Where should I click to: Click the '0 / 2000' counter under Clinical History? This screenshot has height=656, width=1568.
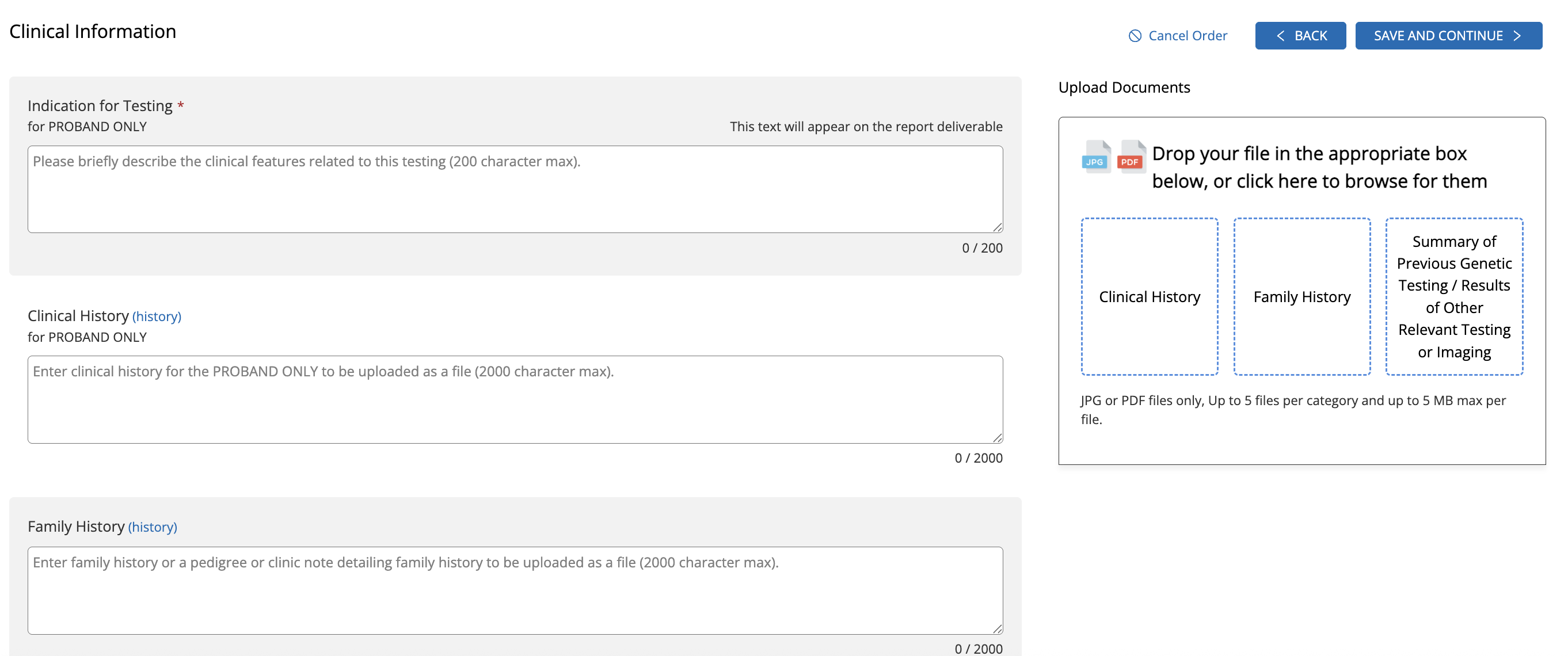click(x=978, y=458)
